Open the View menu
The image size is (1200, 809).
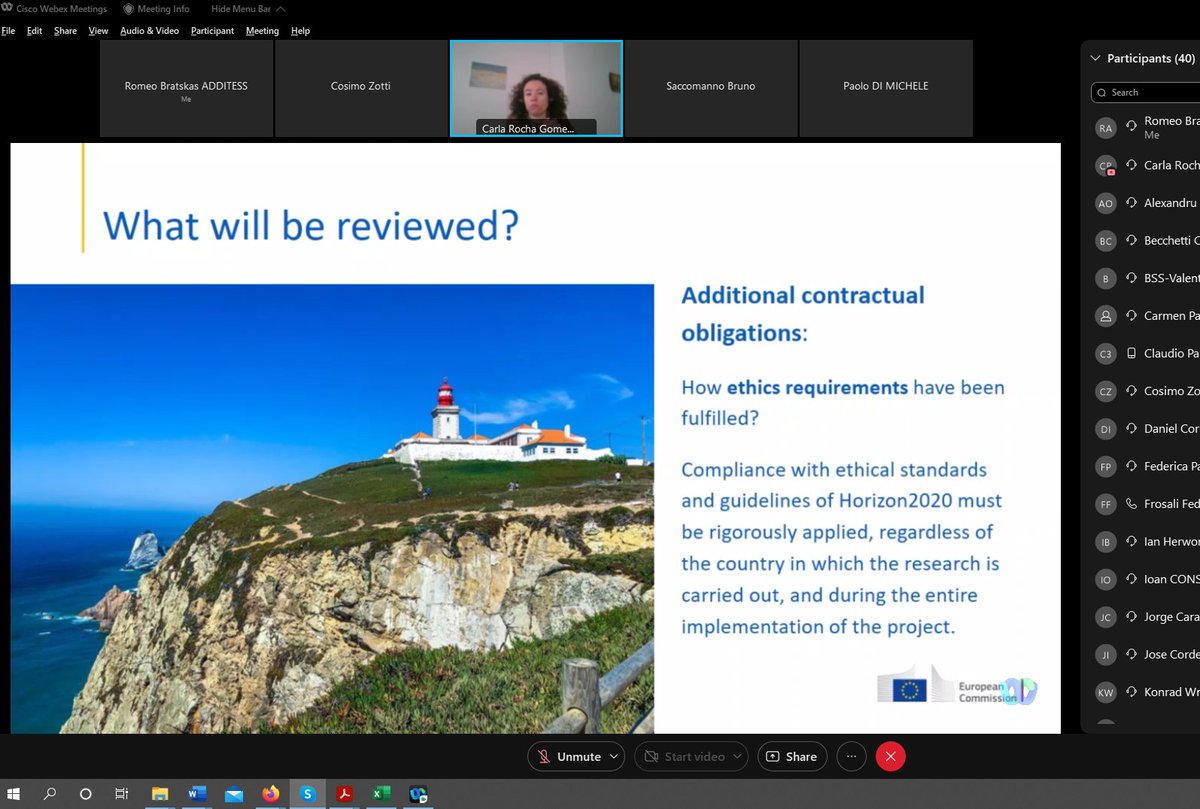[x=98, y=31]
